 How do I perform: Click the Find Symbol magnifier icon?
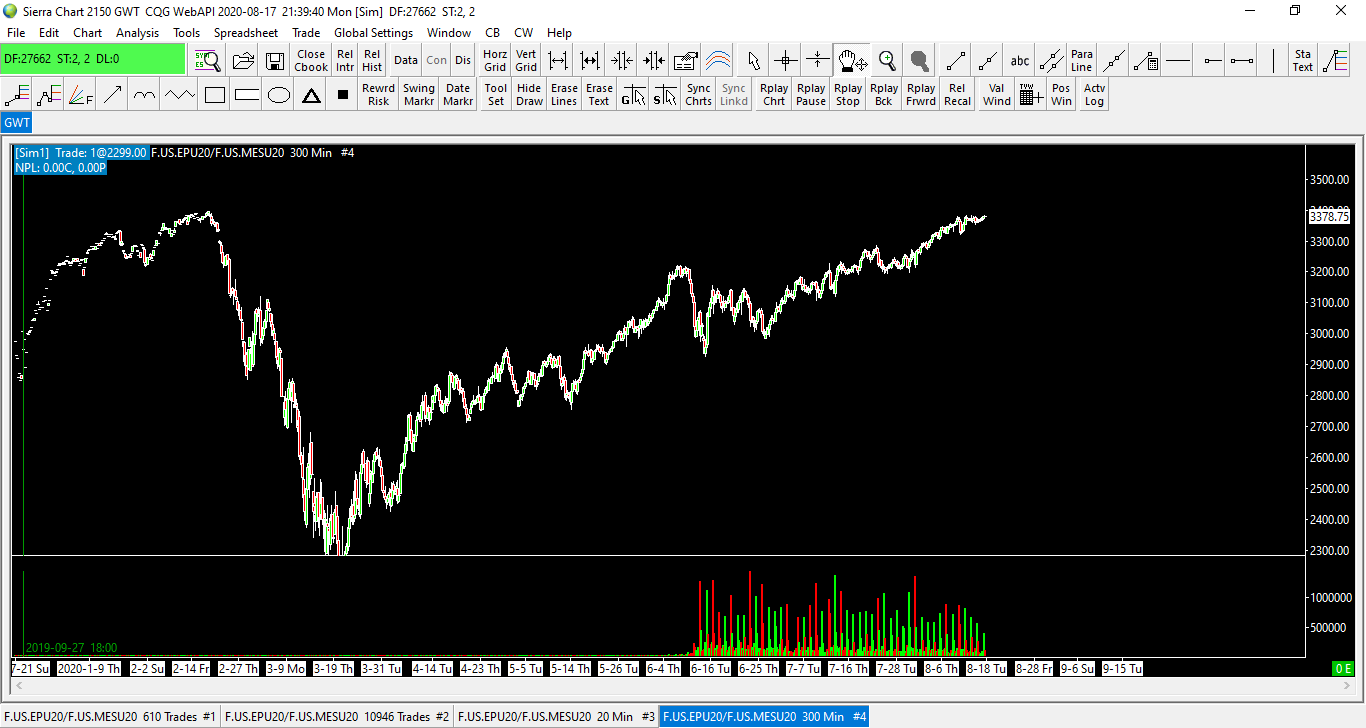tap(207, 60)
